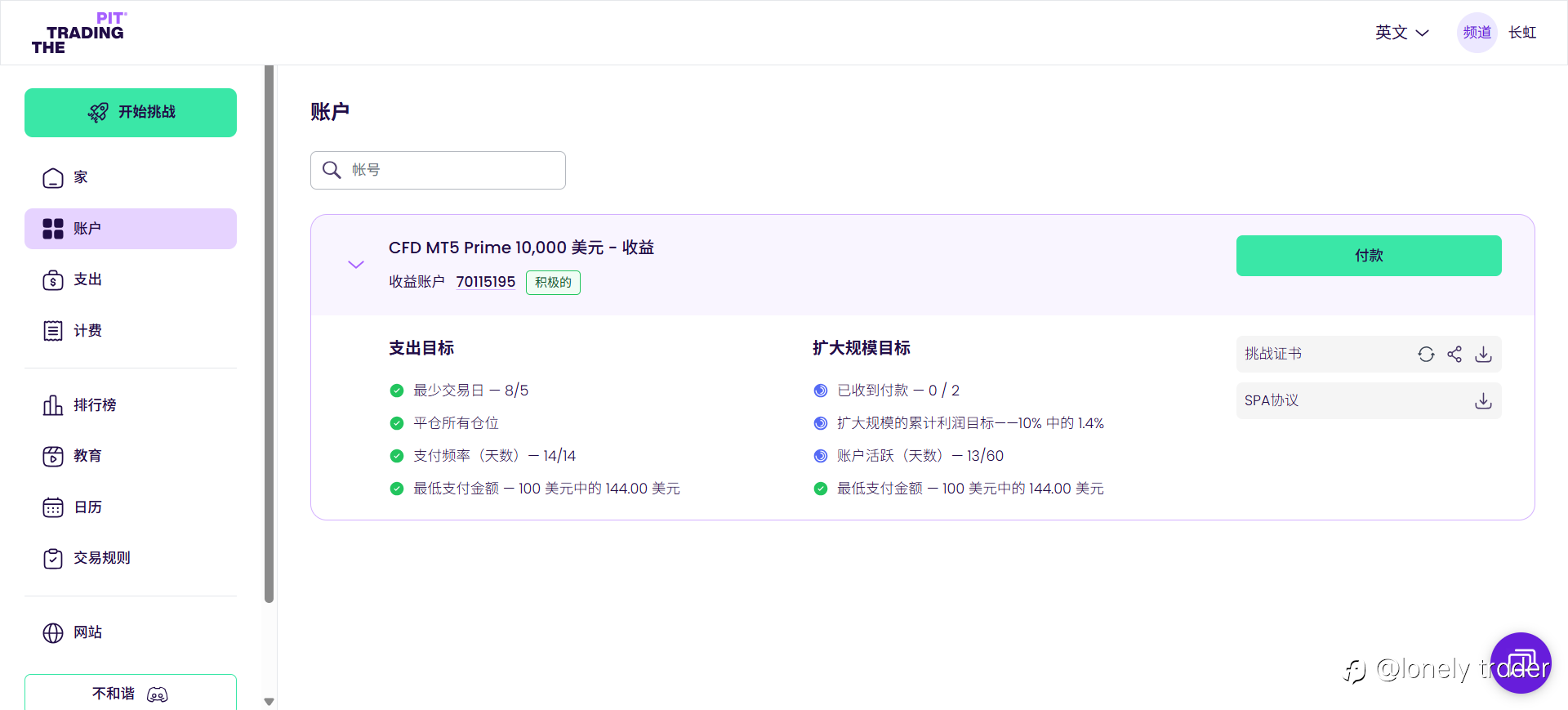The image size is (1568, 710).
Task: Click the SPA协议 label
Action: point(1272,400)
